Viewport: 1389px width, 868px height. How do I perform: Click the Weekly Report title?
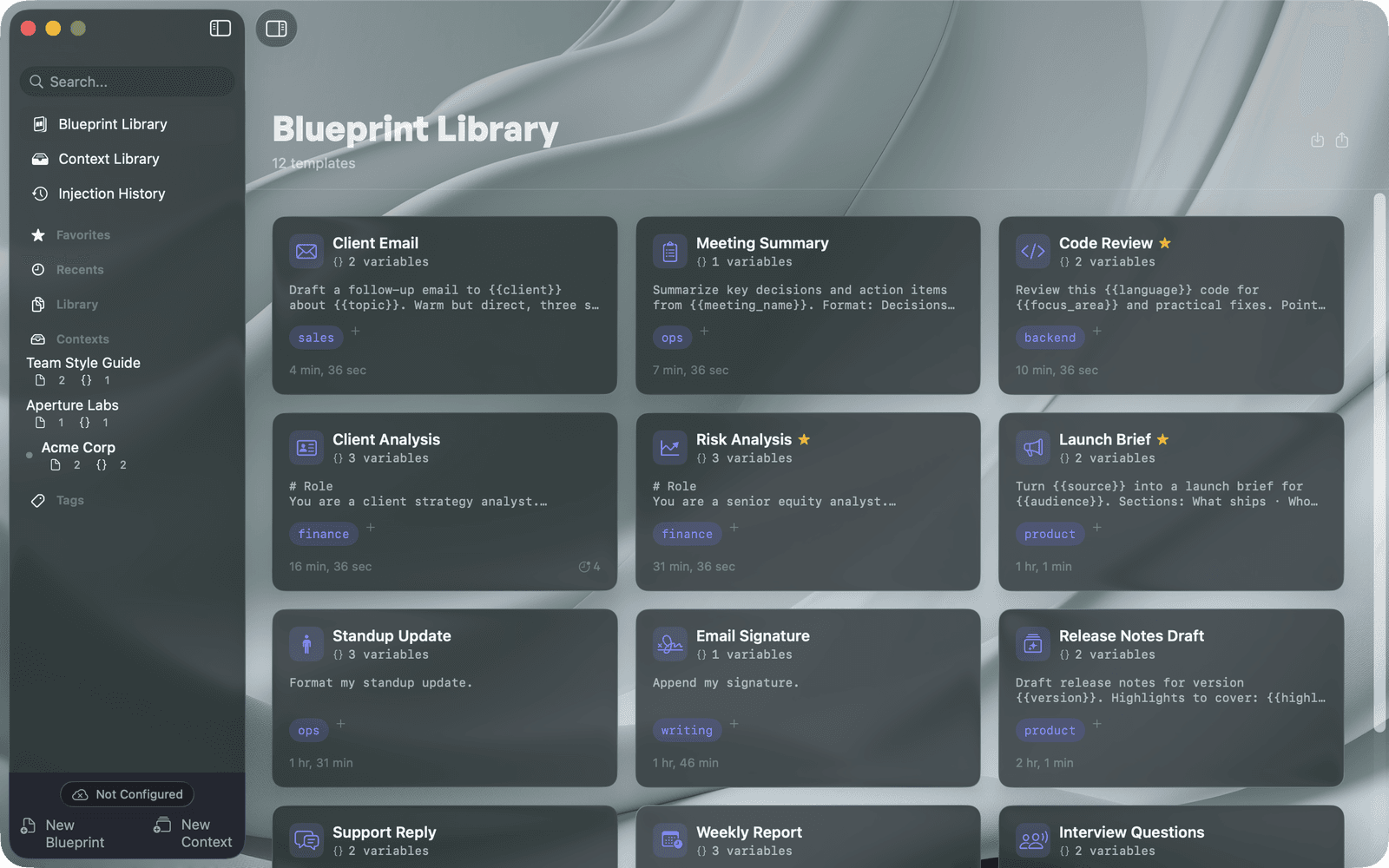coord(748,832)
